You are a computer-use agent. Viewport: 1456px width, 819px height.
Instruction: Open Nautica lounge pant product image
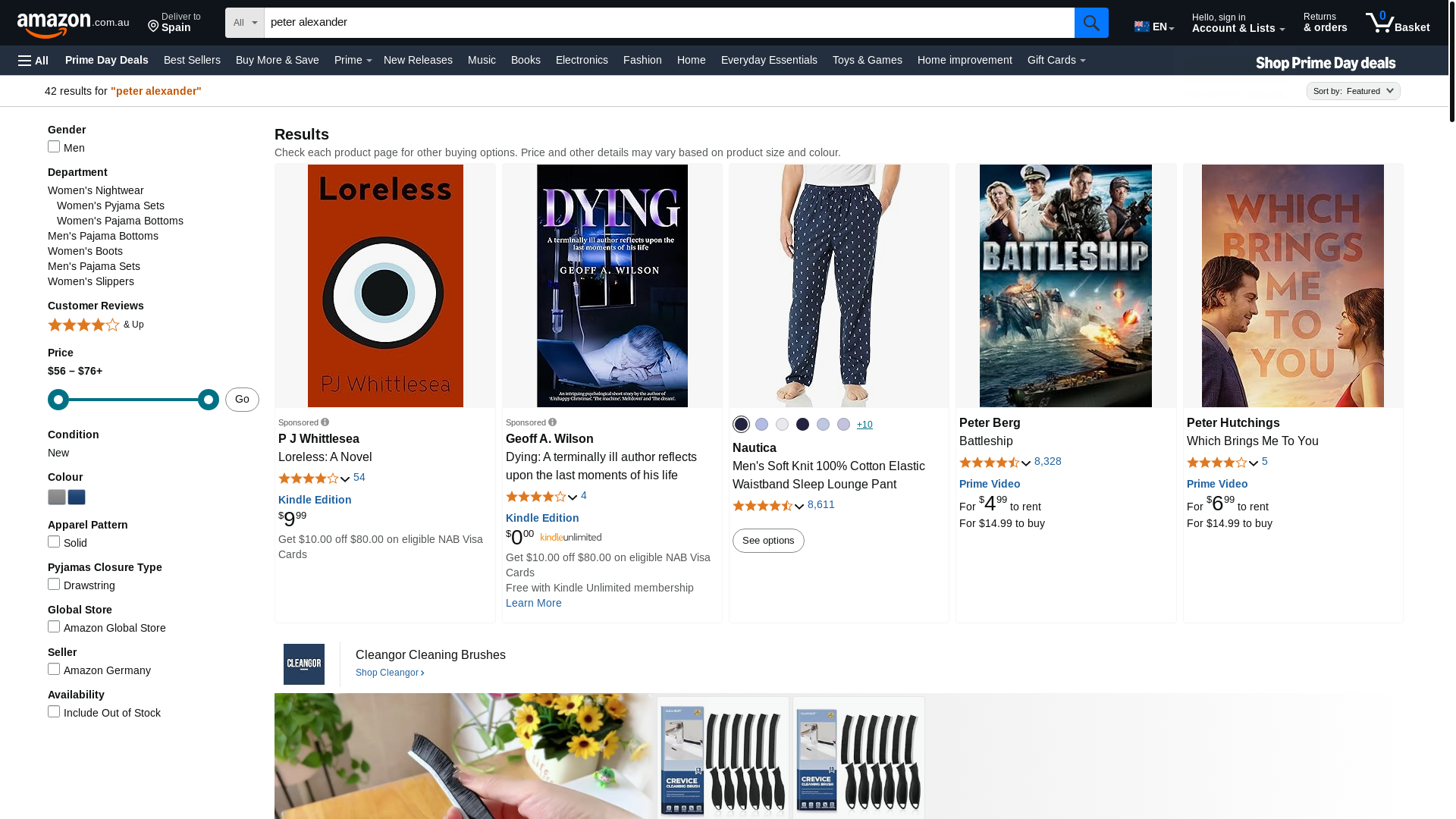point(839,286)
